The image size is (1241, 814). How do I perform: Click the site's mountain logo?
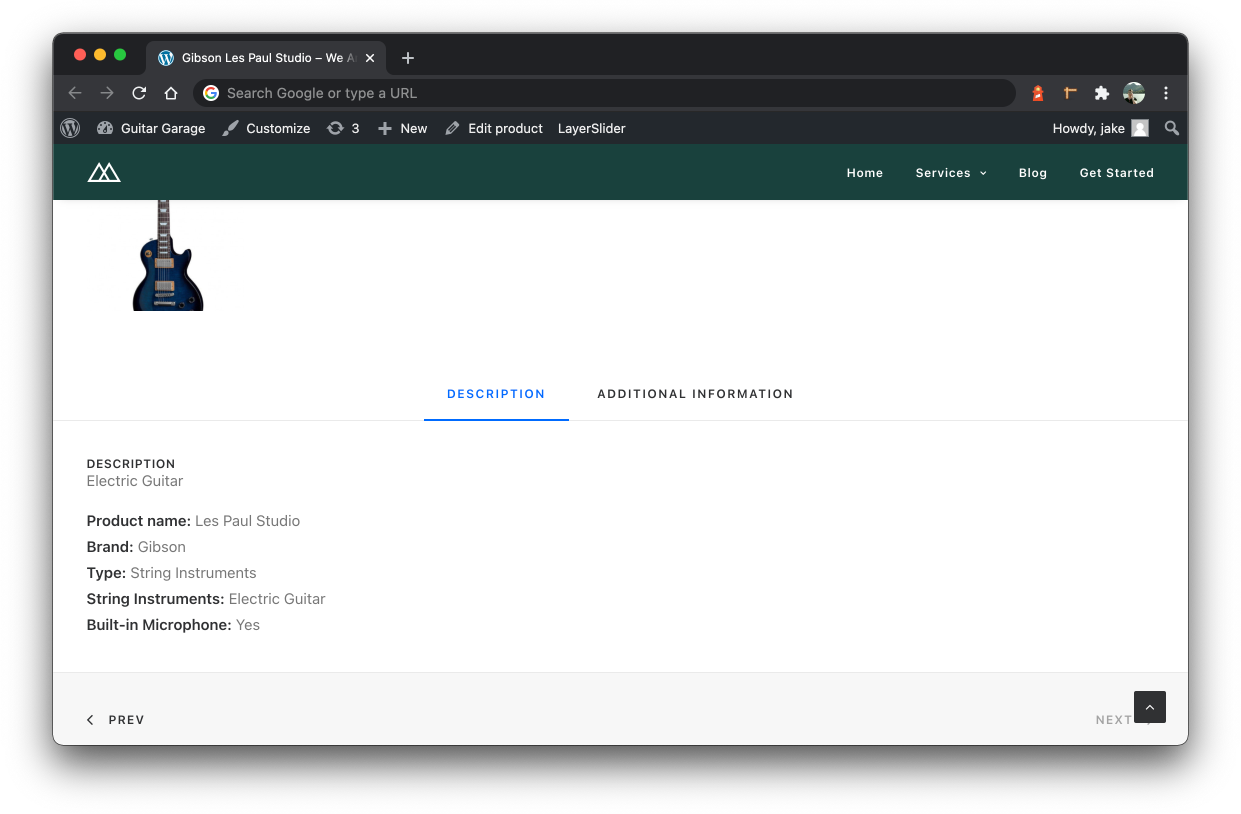click(104, 171)
